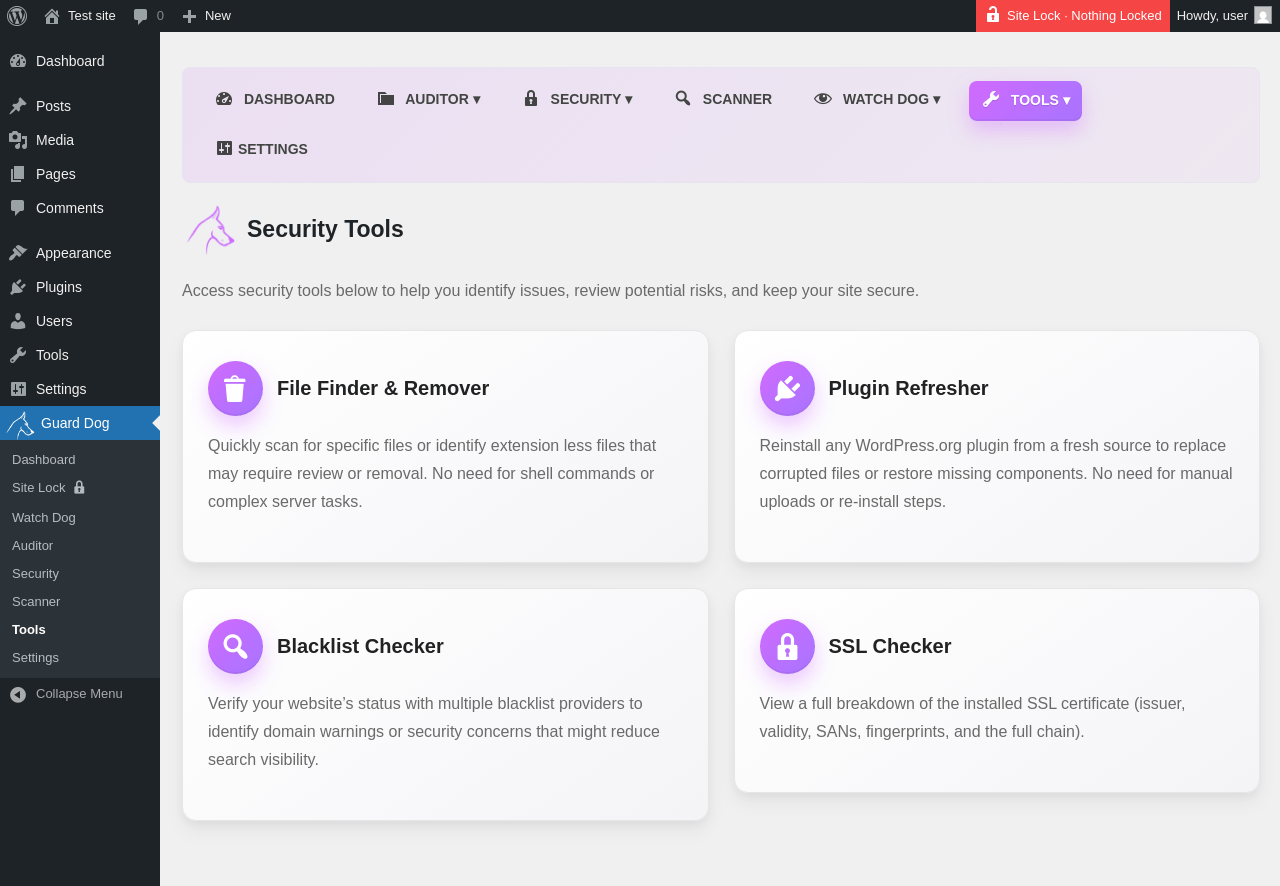
Task: Click the Guard Dog logo beside Security Tools
Action: click(x=210, y=229)
